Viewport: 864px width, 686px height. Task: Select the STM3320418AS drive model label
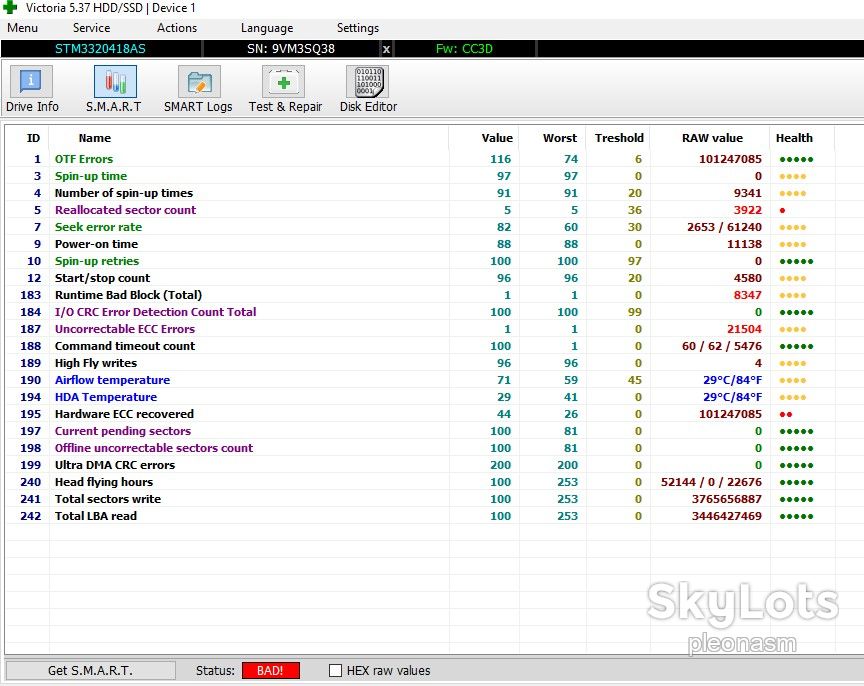[100, 48]
